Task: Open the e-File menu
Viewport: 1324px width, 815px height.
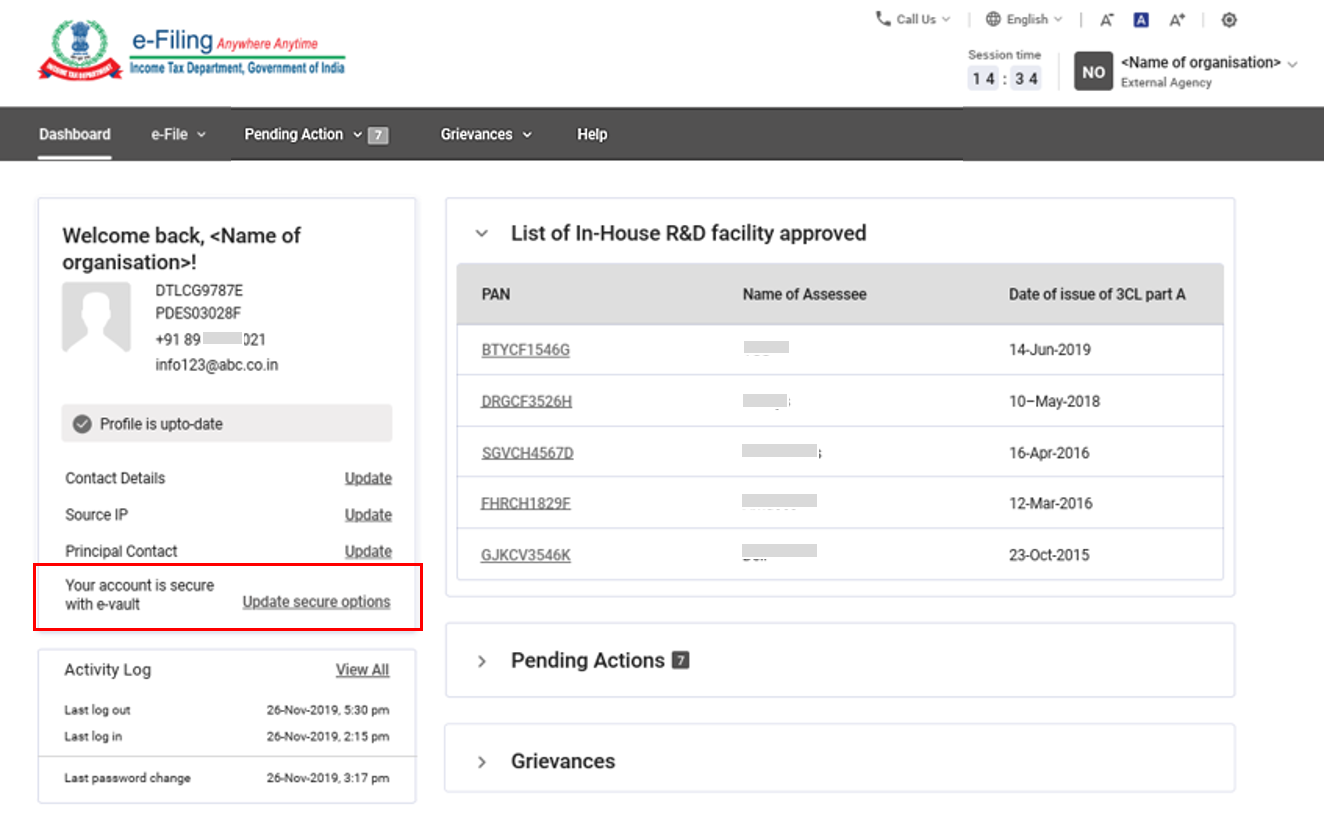Action: click(178, 134)
